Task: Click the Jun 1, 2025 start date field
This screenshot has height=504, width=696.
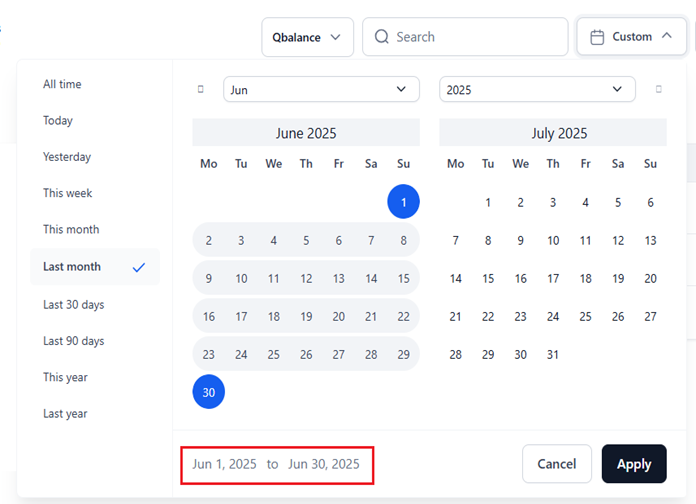Action: pos(225,464)
